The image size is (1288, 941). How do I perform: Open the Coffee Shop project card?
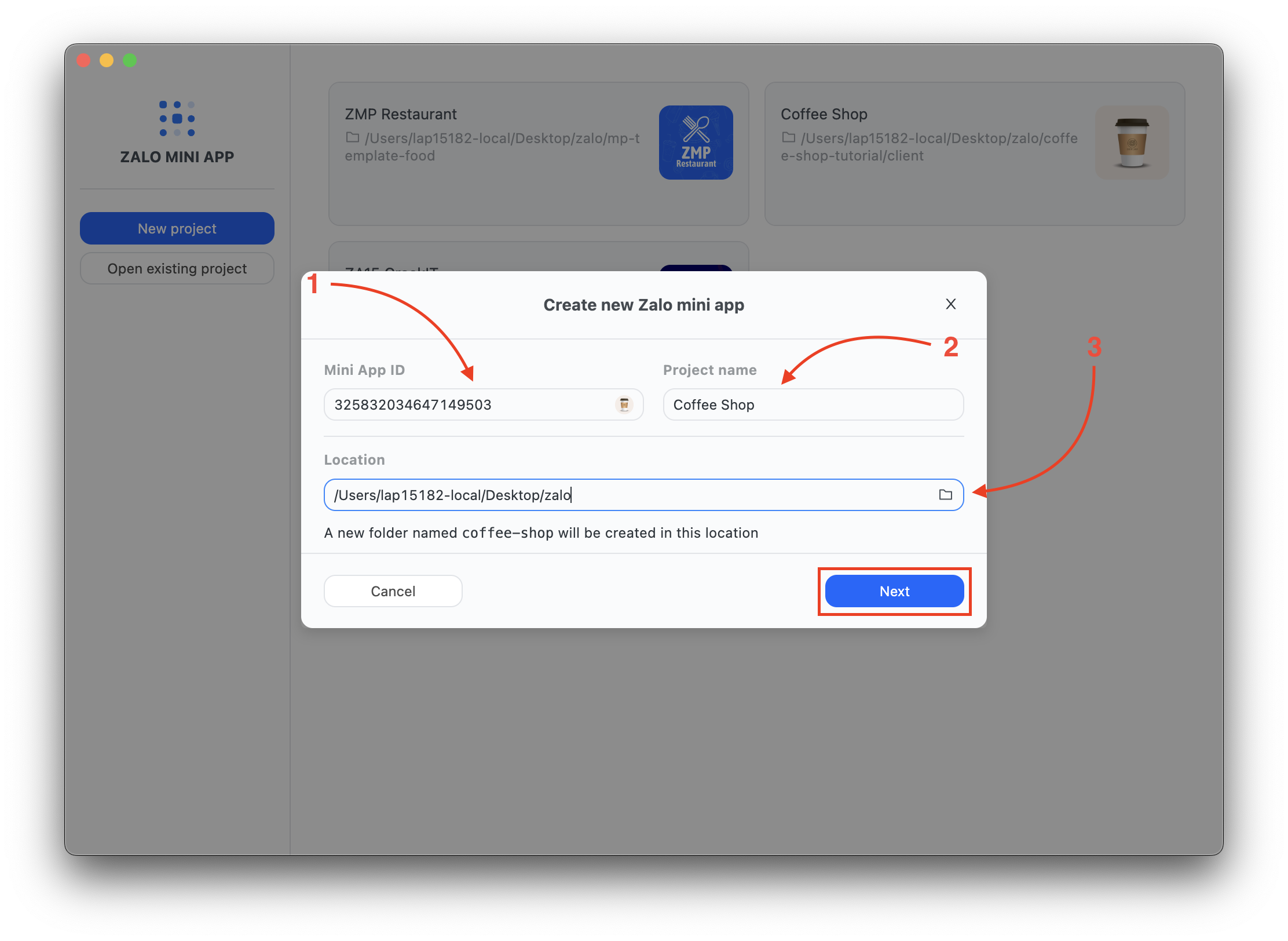[975, 154]
